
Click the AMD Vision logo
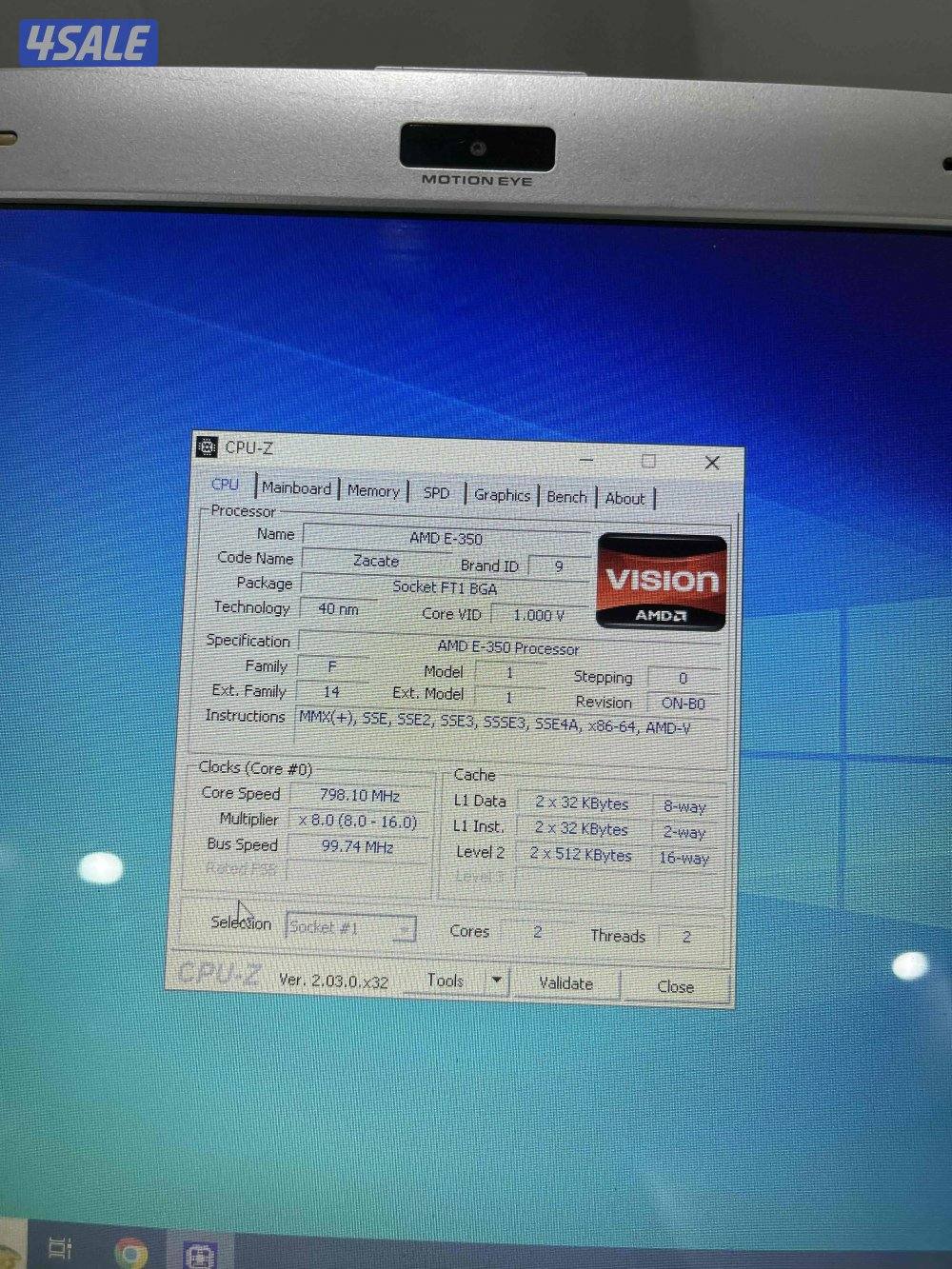coord(660,581)
